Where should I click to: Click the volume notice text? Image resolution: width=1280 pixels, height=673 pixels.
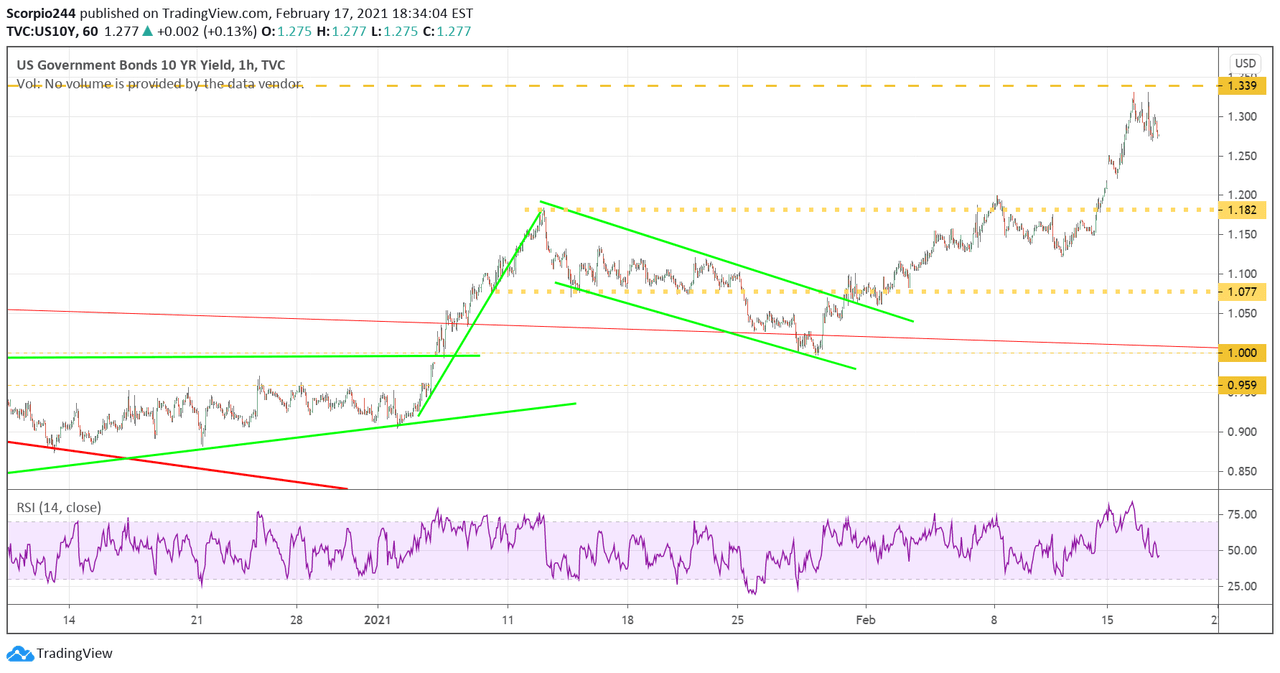click(x=160, y=84)
